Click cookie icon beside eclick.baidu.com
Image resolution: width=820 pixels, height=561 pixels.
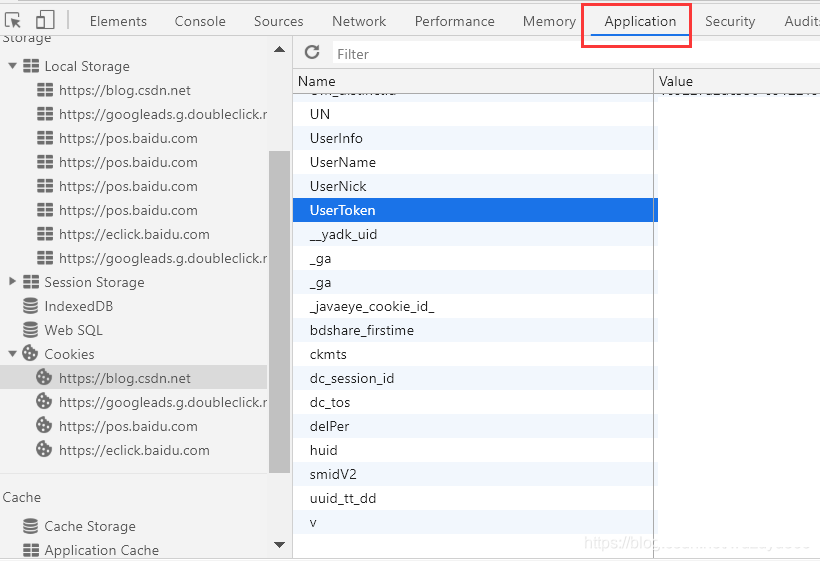(44, 450)
